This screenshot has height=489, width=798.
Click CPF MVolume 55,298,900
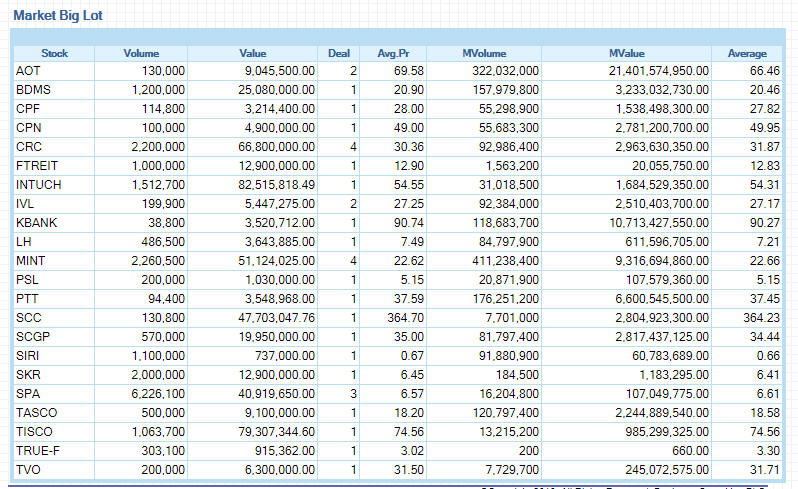509,109
